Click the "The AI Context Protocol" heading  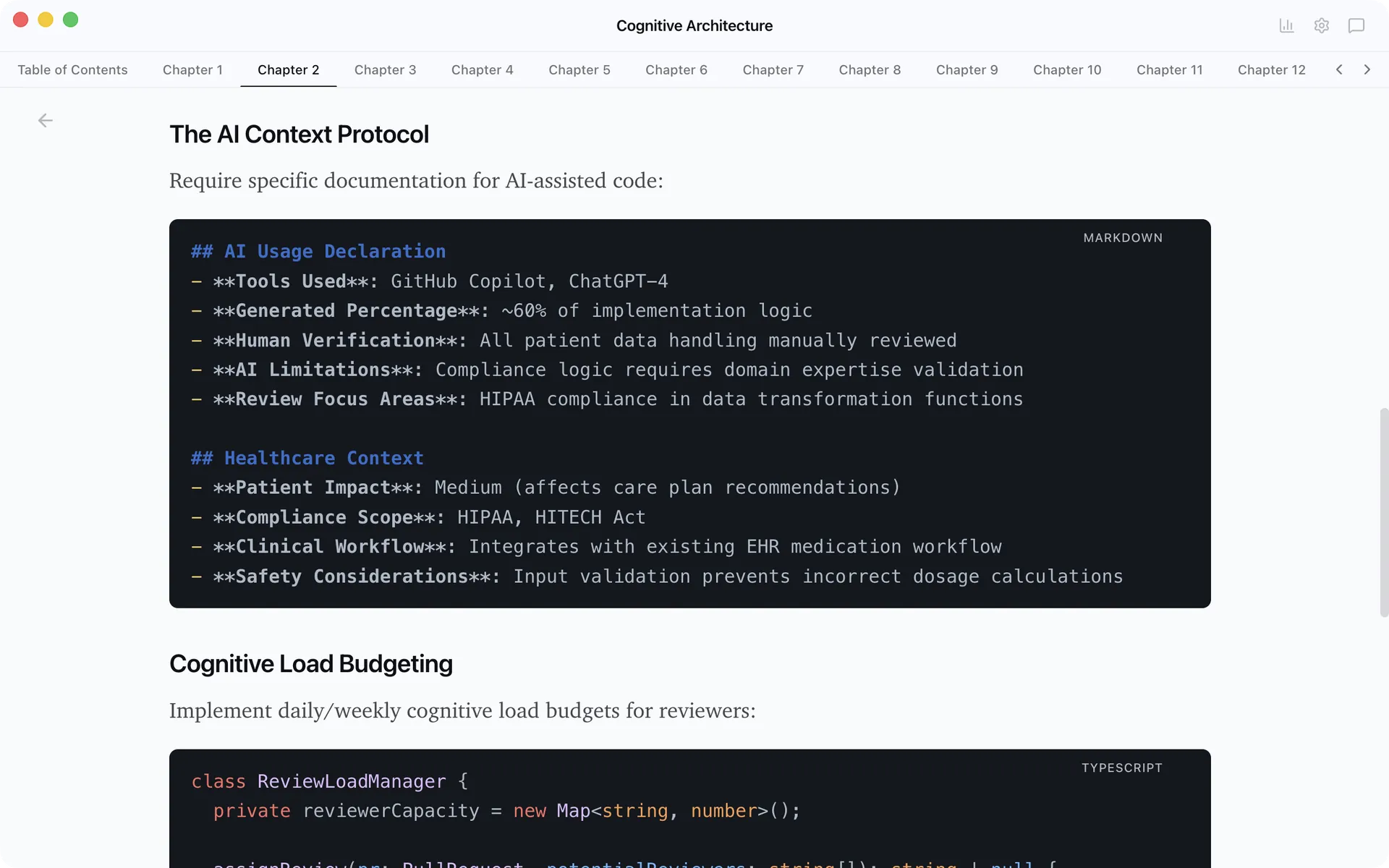click(x=299, y=135)
